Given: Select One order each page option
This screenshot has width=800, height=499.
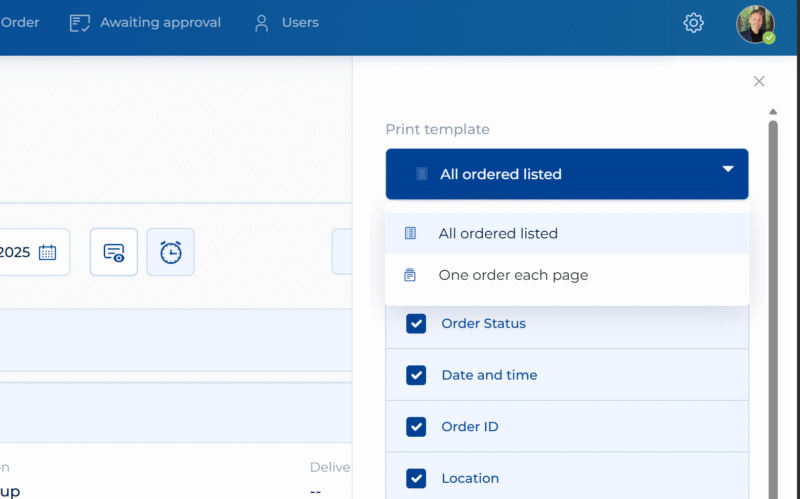Looking at the screenshot, I should tap(567, 275).
